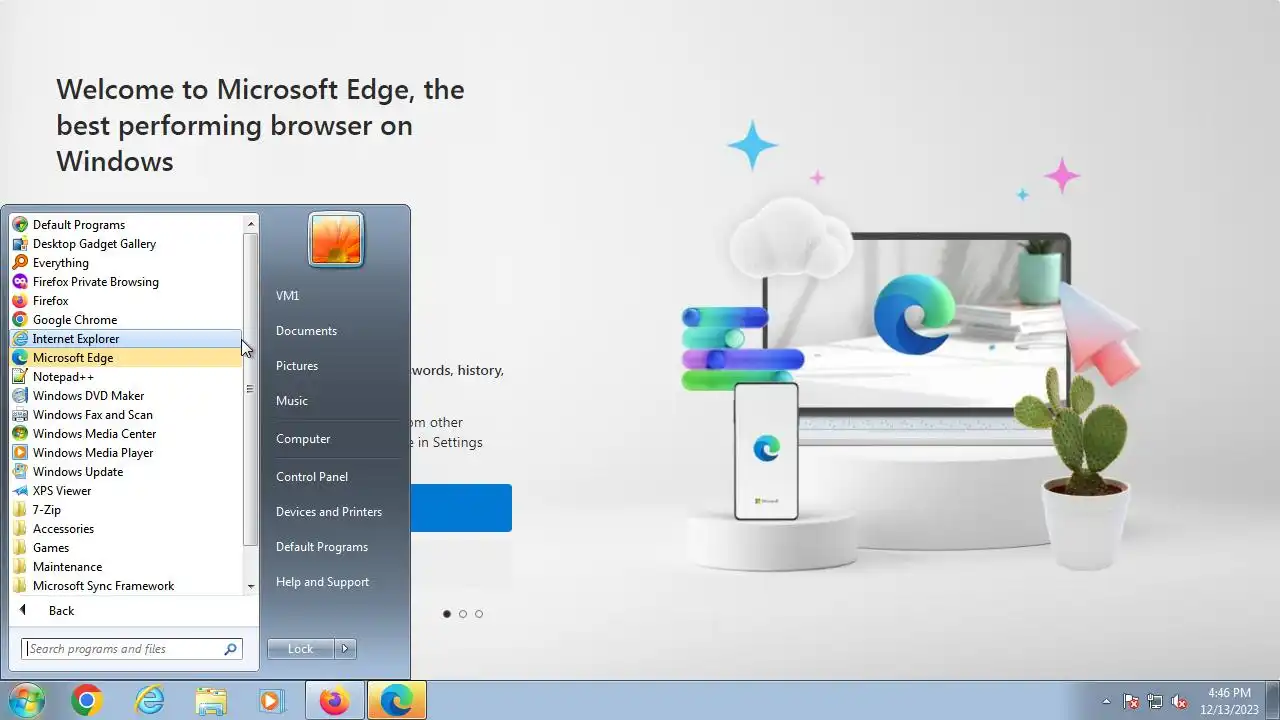Expand the Accessories folder
Screen dimensions: 1280x720
point(126,529)
